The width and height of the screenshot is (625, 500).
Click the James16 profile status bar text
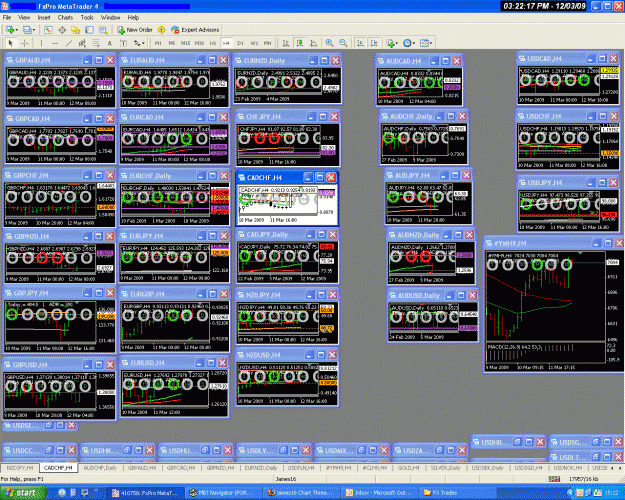tap(285, 479)
